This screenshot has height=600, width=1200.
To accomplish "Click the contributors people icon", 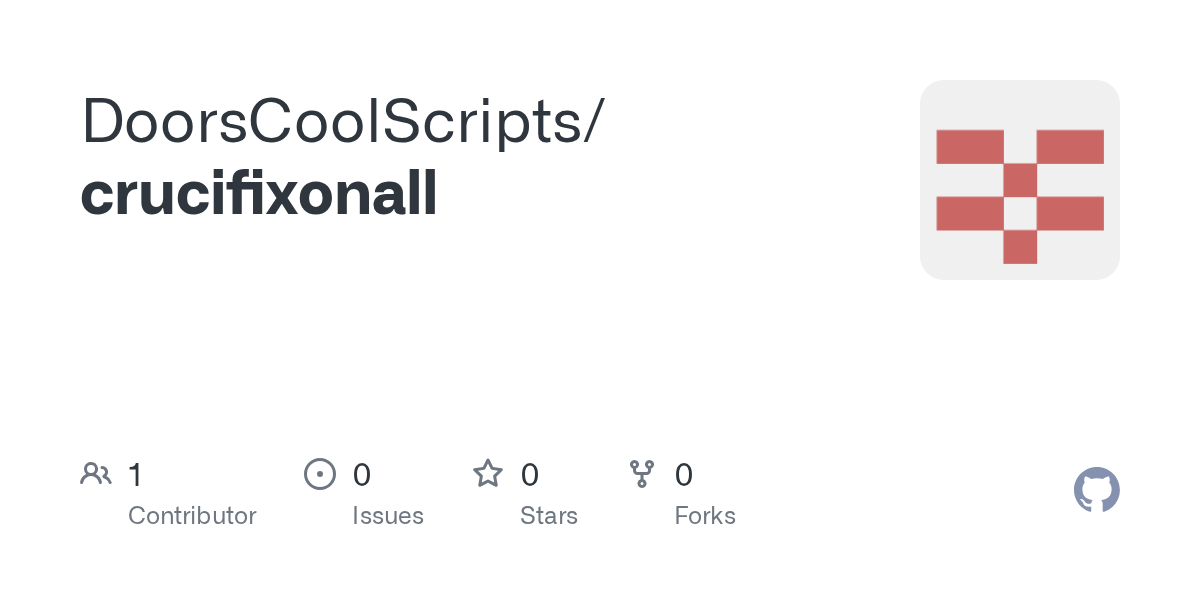I will (x=95, y=474).
